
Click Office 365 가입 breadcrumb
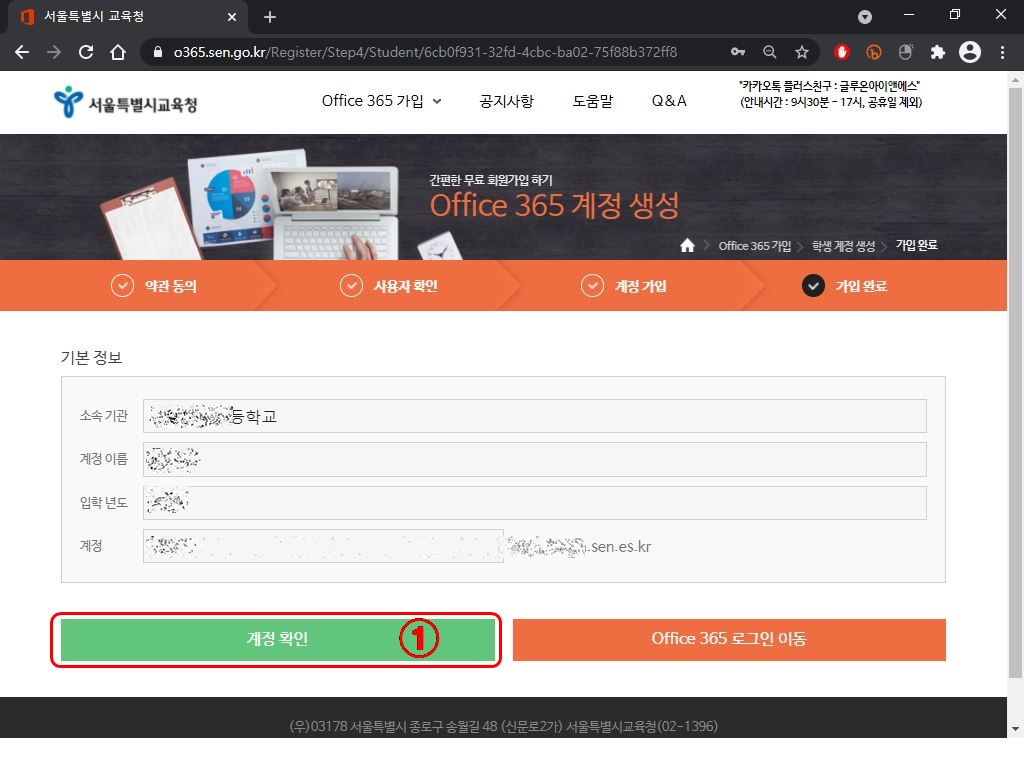tap(754, 246)
